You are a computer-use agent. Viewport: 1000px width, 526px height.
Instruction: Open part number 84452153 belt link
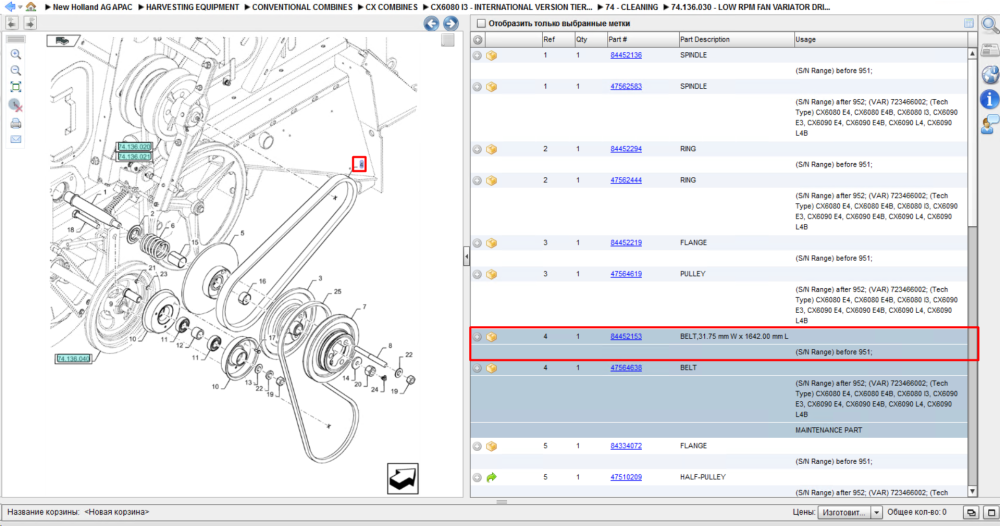click(626, 337)
